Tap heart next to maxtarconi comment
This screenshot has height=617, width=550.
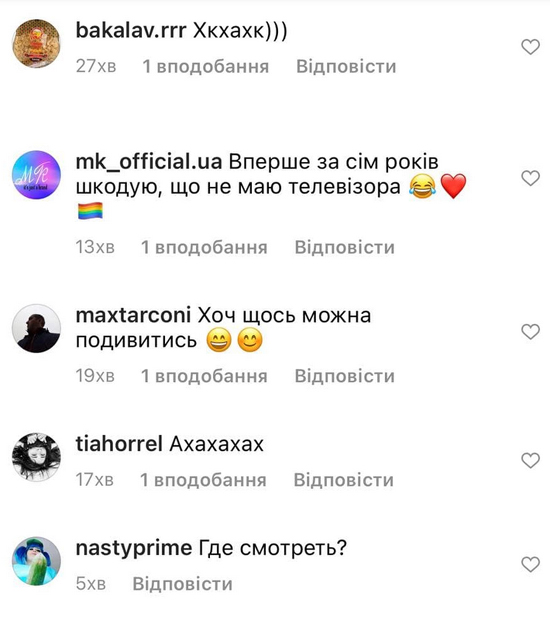click(530, 332)
